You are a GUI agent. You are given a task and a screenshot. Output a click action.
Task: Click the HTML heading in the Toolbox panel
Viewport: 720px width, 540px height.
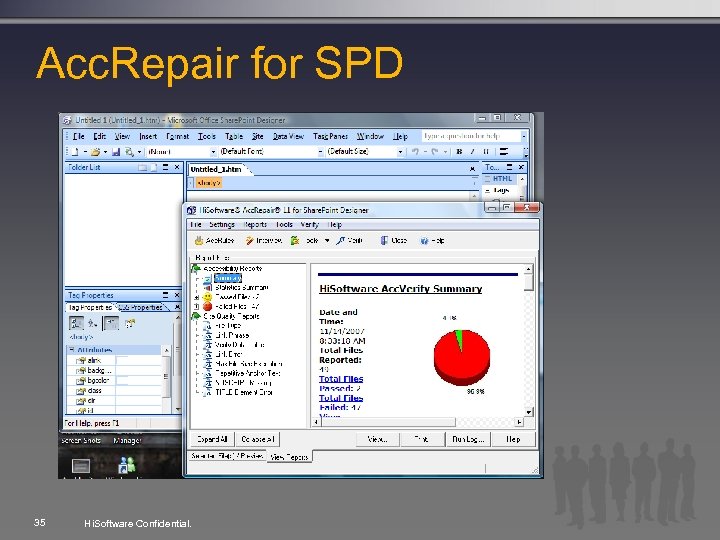coord(502,179)
